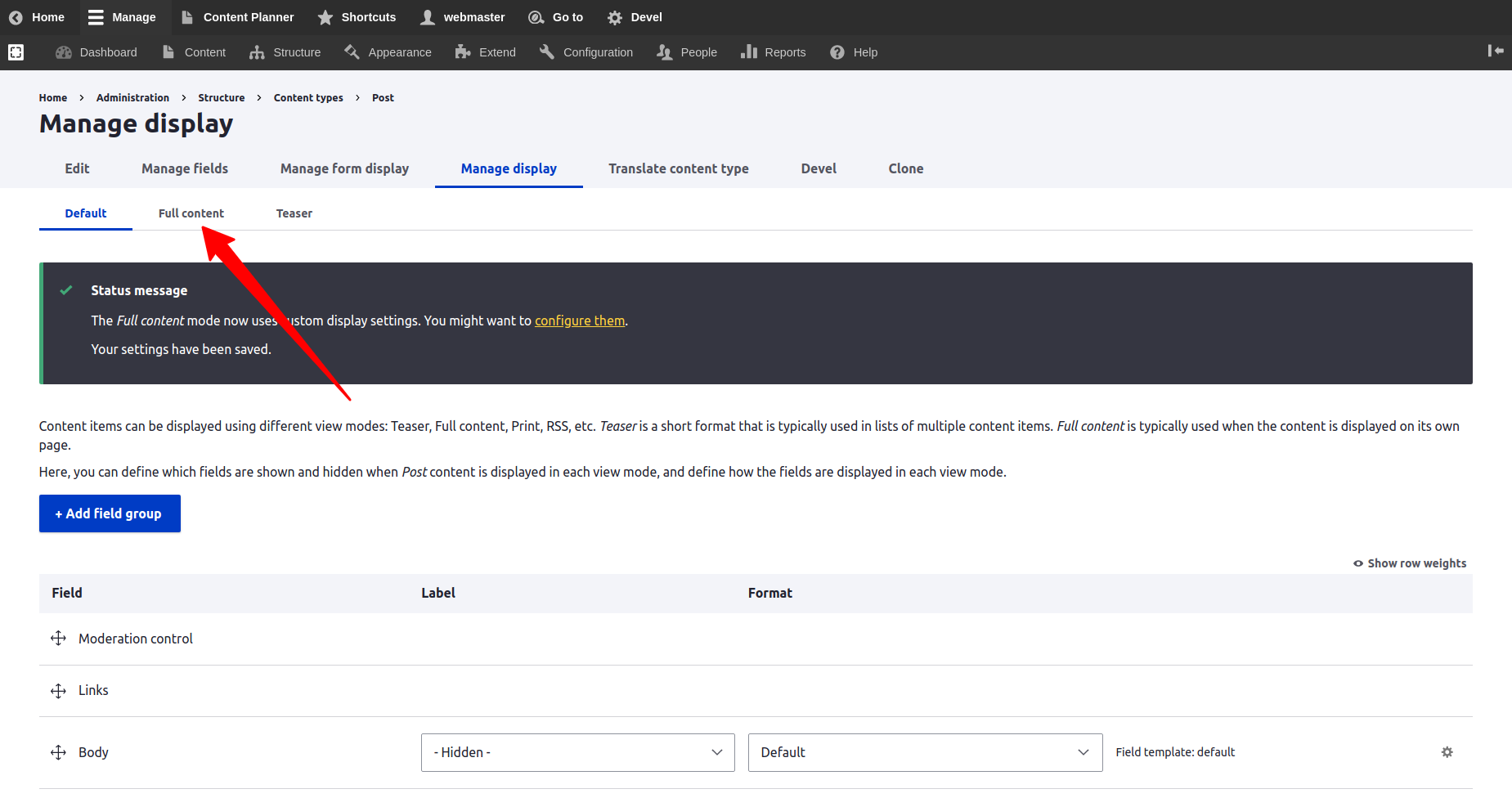Open the Body format dropdown showing Default

tap(925, 752)
